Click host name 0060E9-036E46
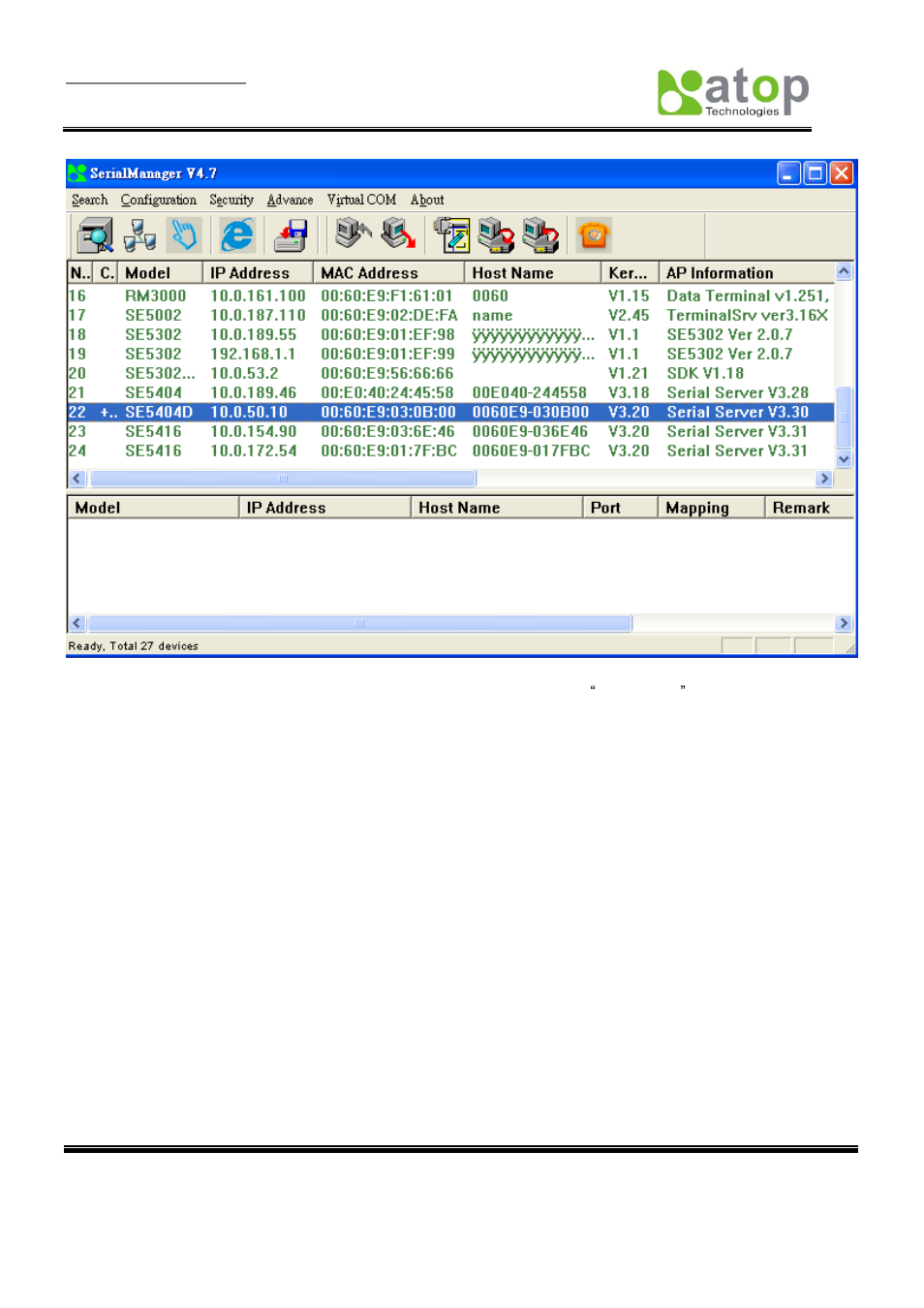Screen dimensions: 924x1308 pyautogui.click(x=530, y=431)
